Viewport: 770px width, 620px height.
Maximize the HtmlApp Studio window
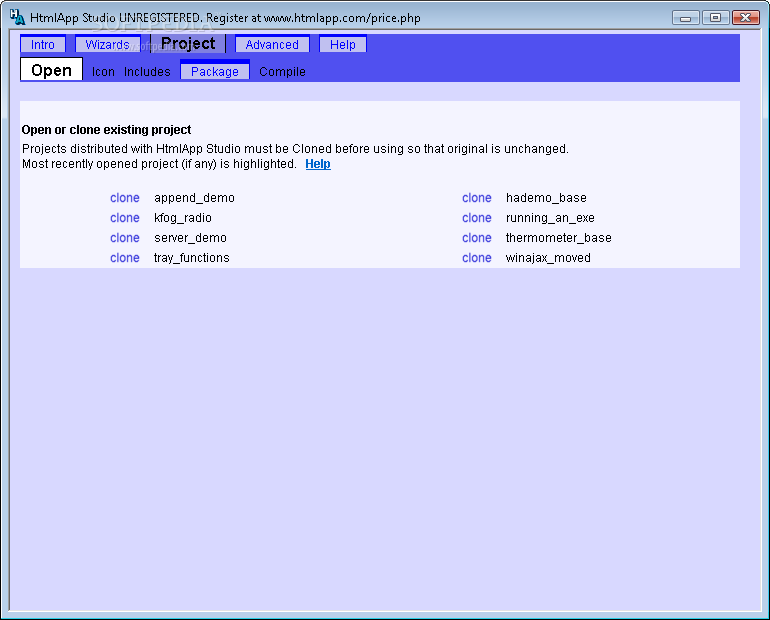click(715, 18)
